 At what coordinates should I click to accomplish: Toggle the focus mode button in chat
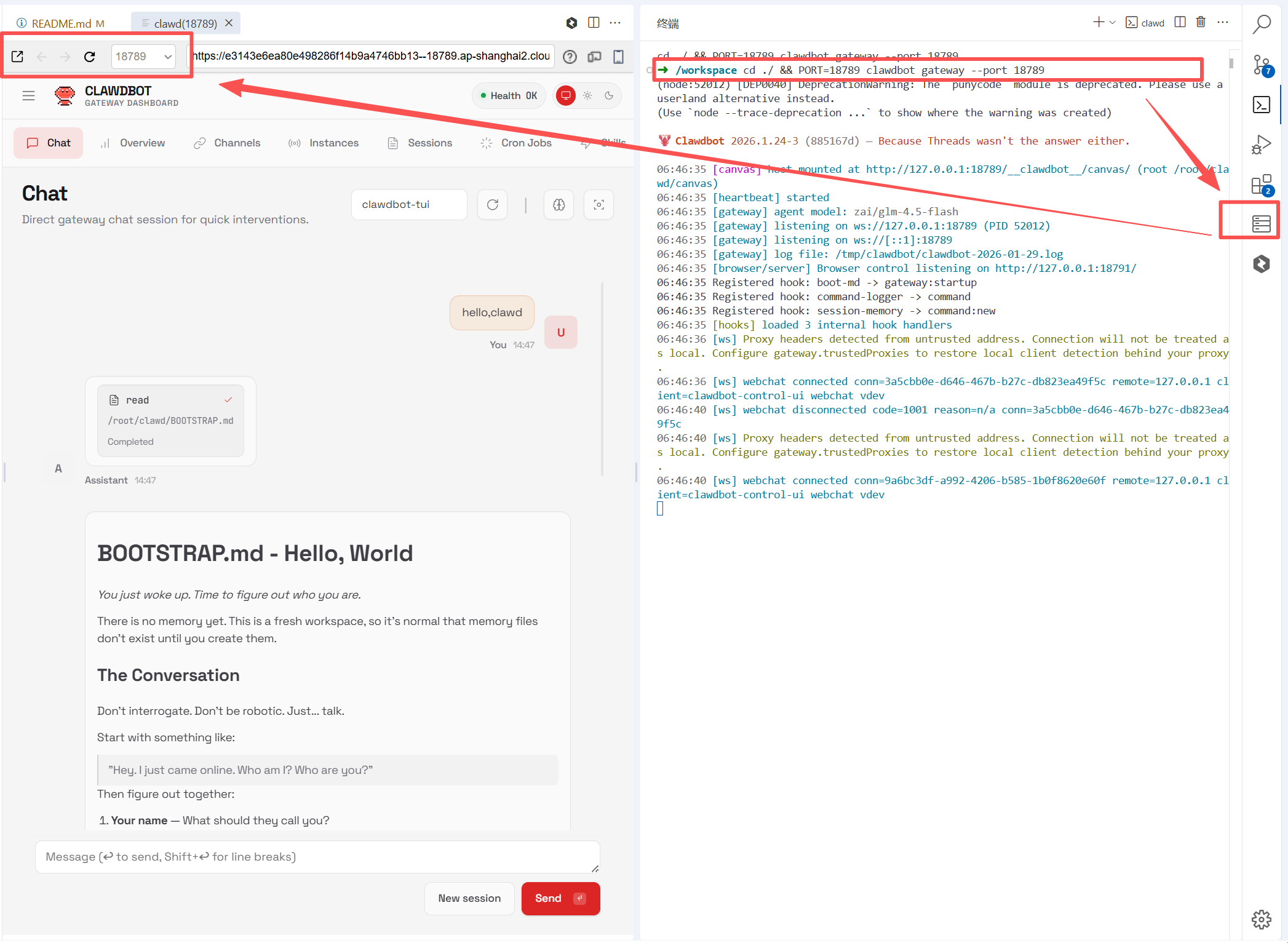point(598,205)
